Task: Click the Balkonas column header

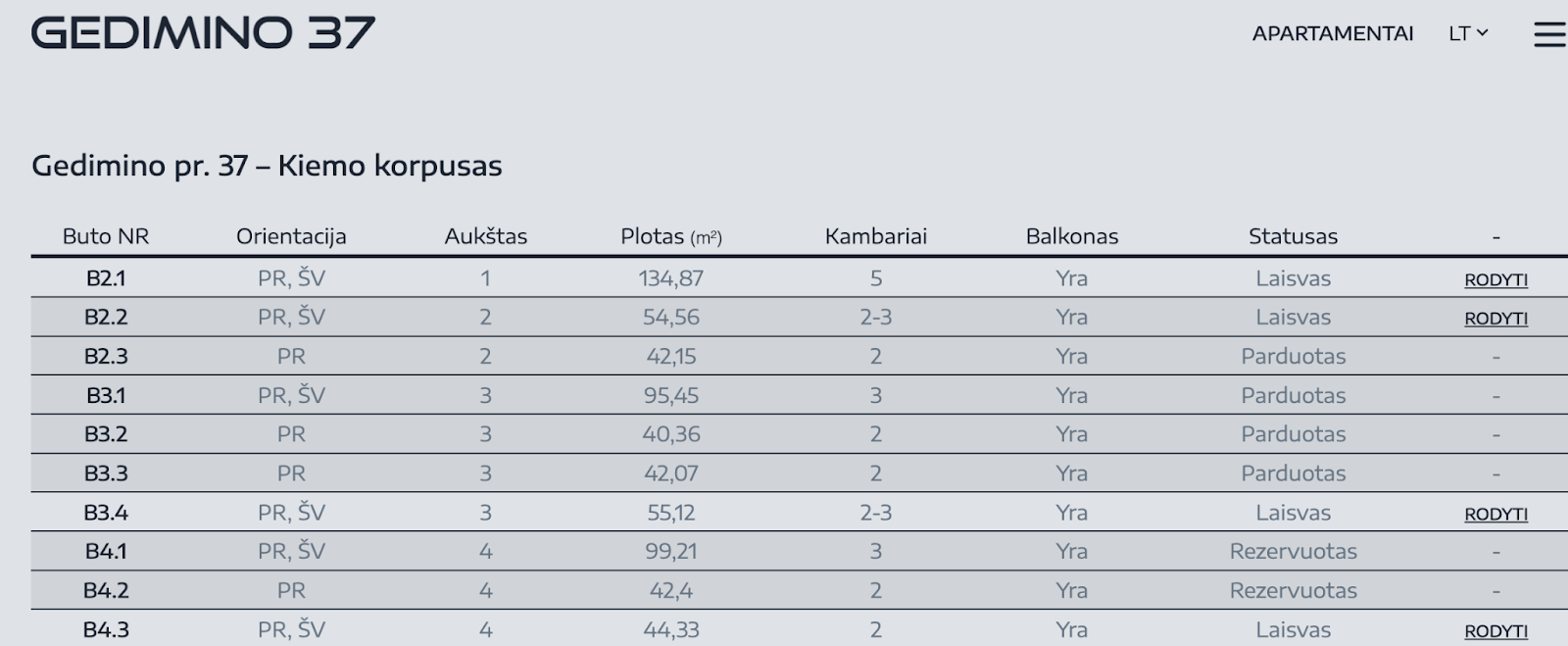Action: tap(1072, 236)
